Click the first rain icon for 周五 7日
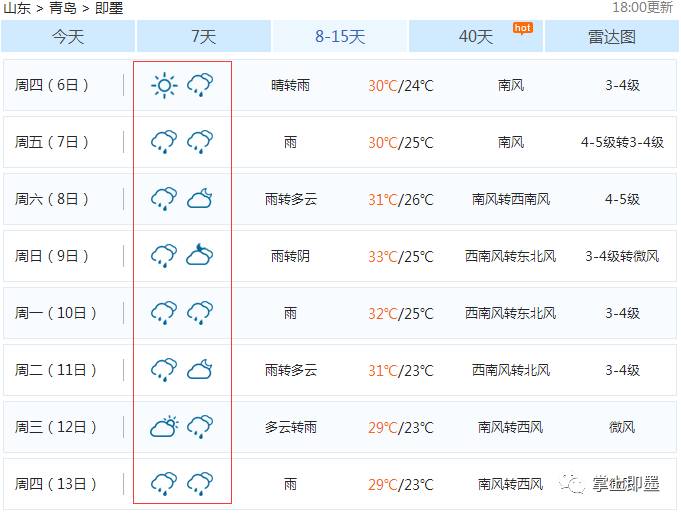This screenshot has height=513, width=681. pyautogui.click(x=164, y=142)
